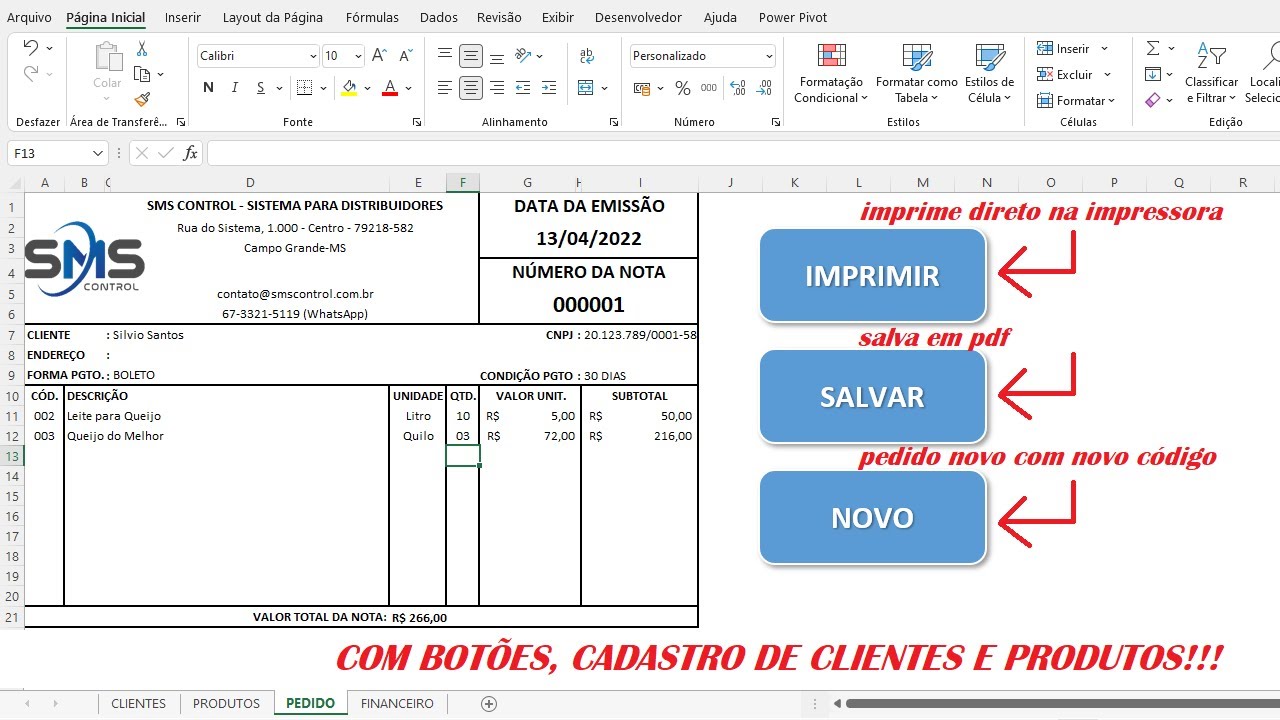Open the Formatar cells dropdown

coord(1076,100)
